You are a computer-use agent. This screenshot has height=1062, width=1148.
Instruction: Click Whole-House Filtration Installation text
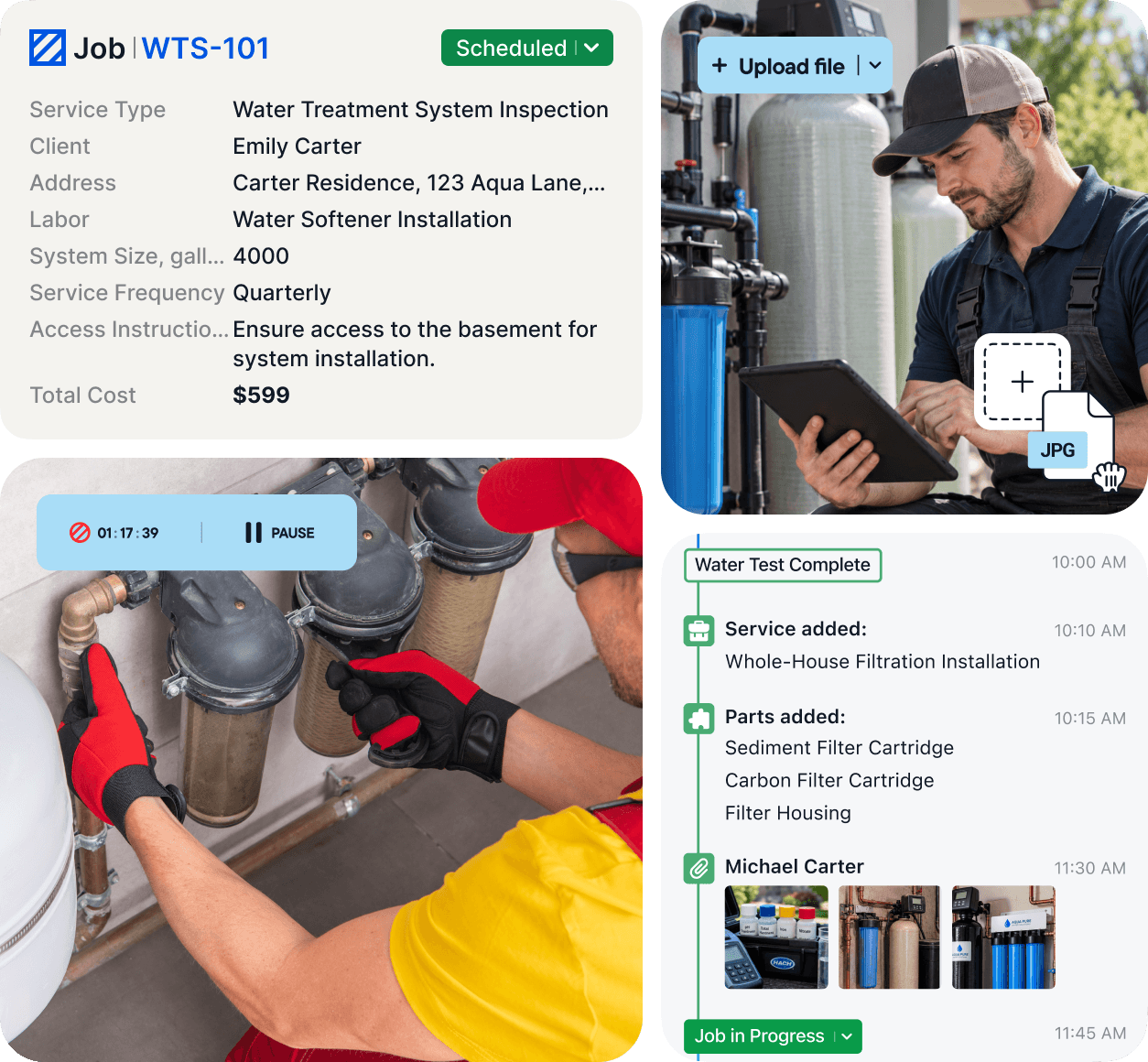pyautogui.click(x=883, y=662)
